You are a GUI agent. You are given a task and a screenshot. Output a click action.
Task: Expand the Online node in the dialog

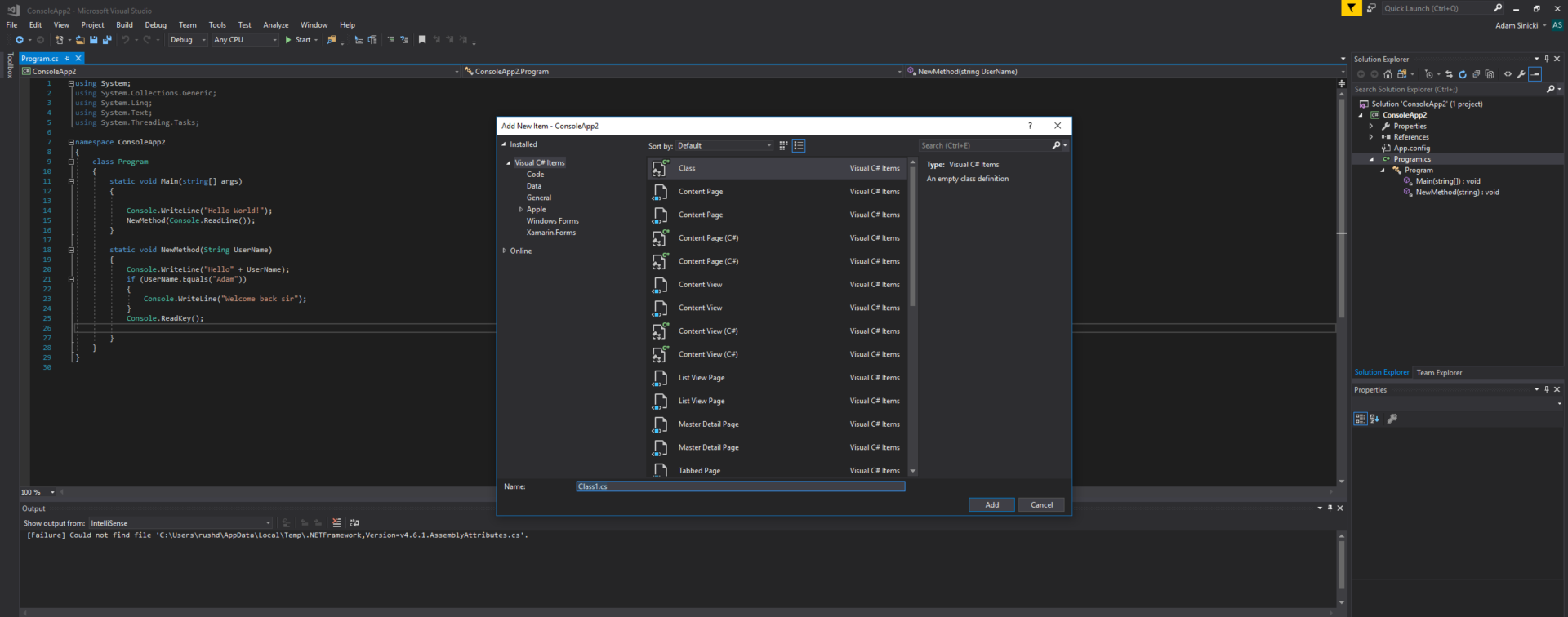(x=505, y=251)
